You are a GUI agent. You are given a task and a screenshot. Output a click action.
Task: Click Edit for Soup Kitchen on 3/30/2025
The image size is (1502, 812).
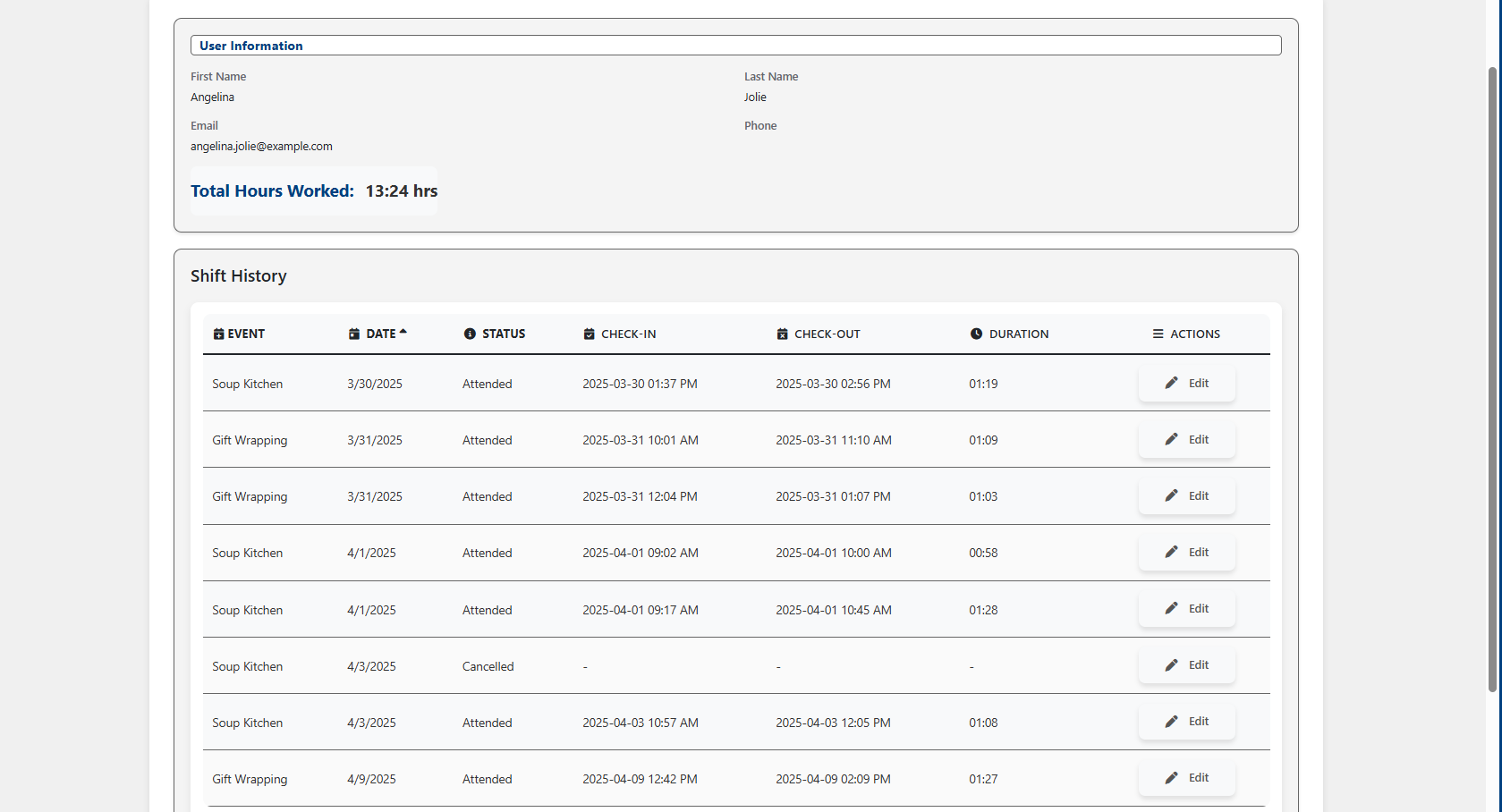pos(1187,383)
